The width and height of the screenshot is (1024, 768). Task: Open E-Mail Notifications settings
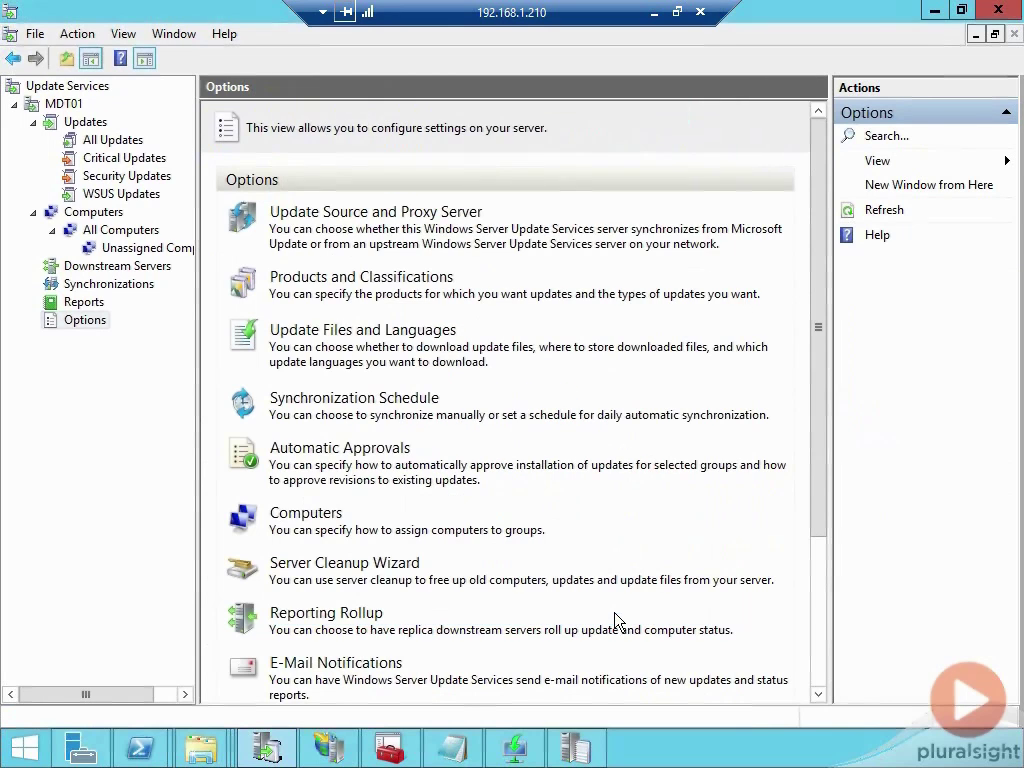[336, 663]
